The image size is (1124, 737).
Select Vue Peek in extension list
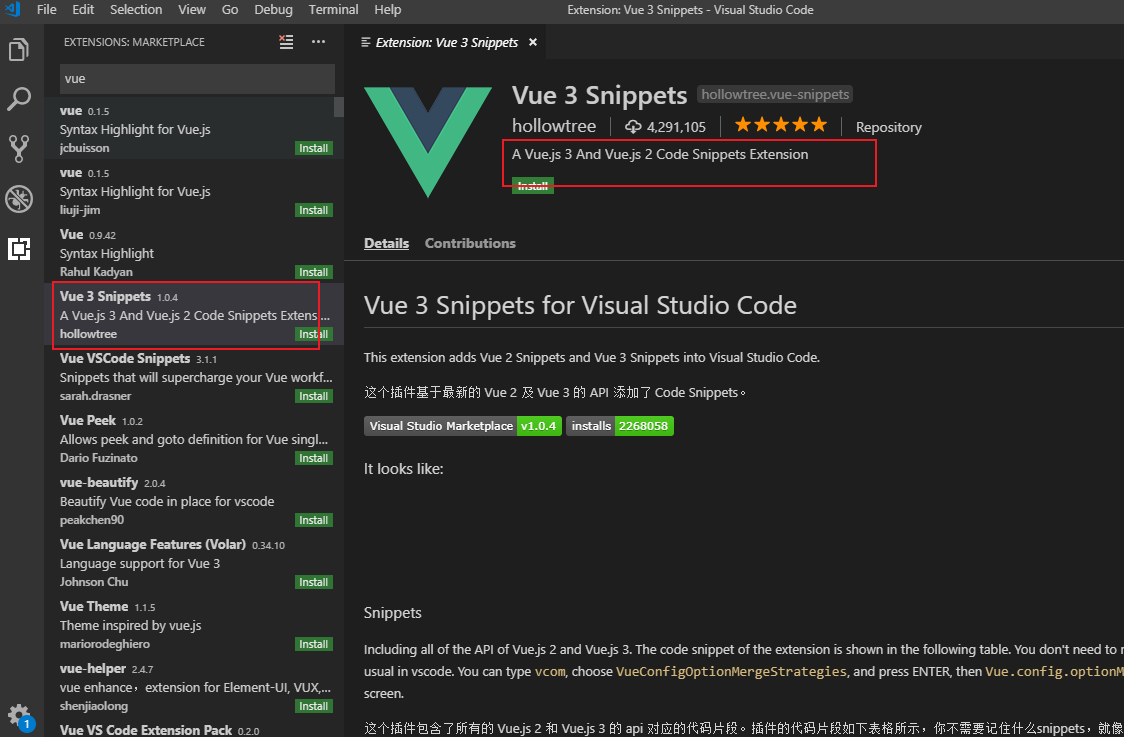(194, 439)
